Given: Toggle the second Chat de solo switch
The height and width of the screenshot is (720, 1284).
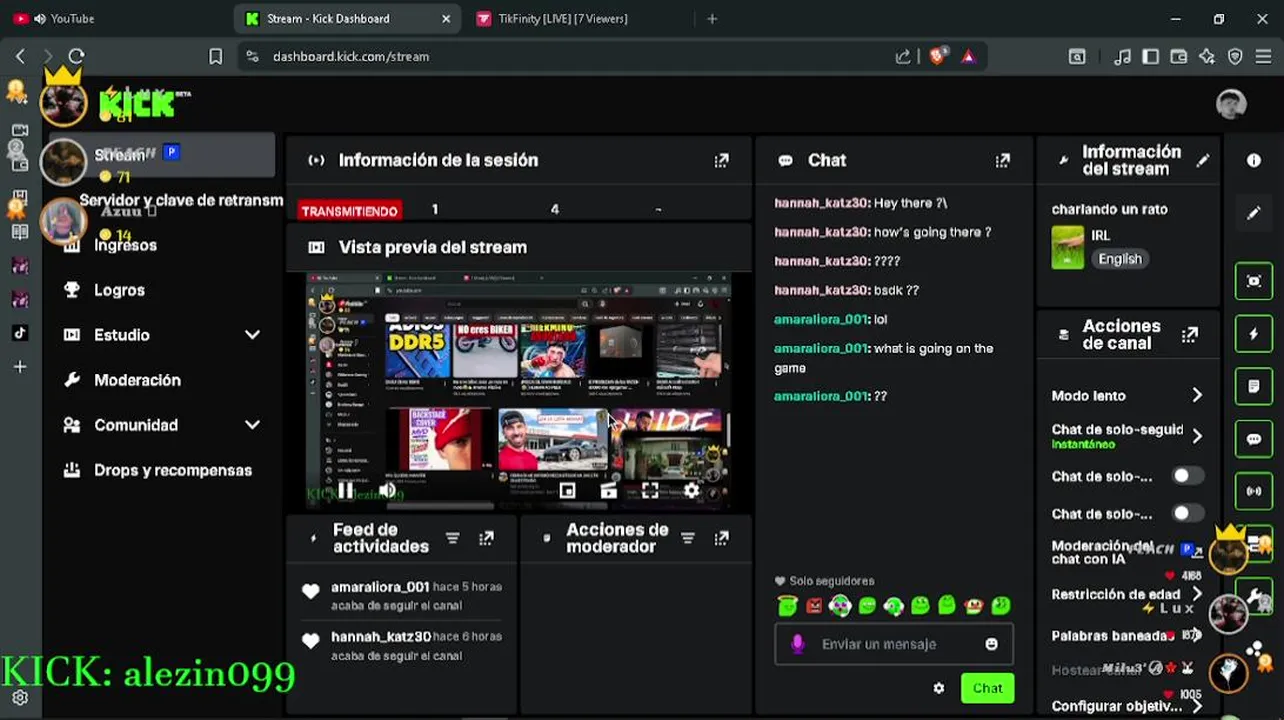Looking at the screenshot, I should (x=1187, y=513).
